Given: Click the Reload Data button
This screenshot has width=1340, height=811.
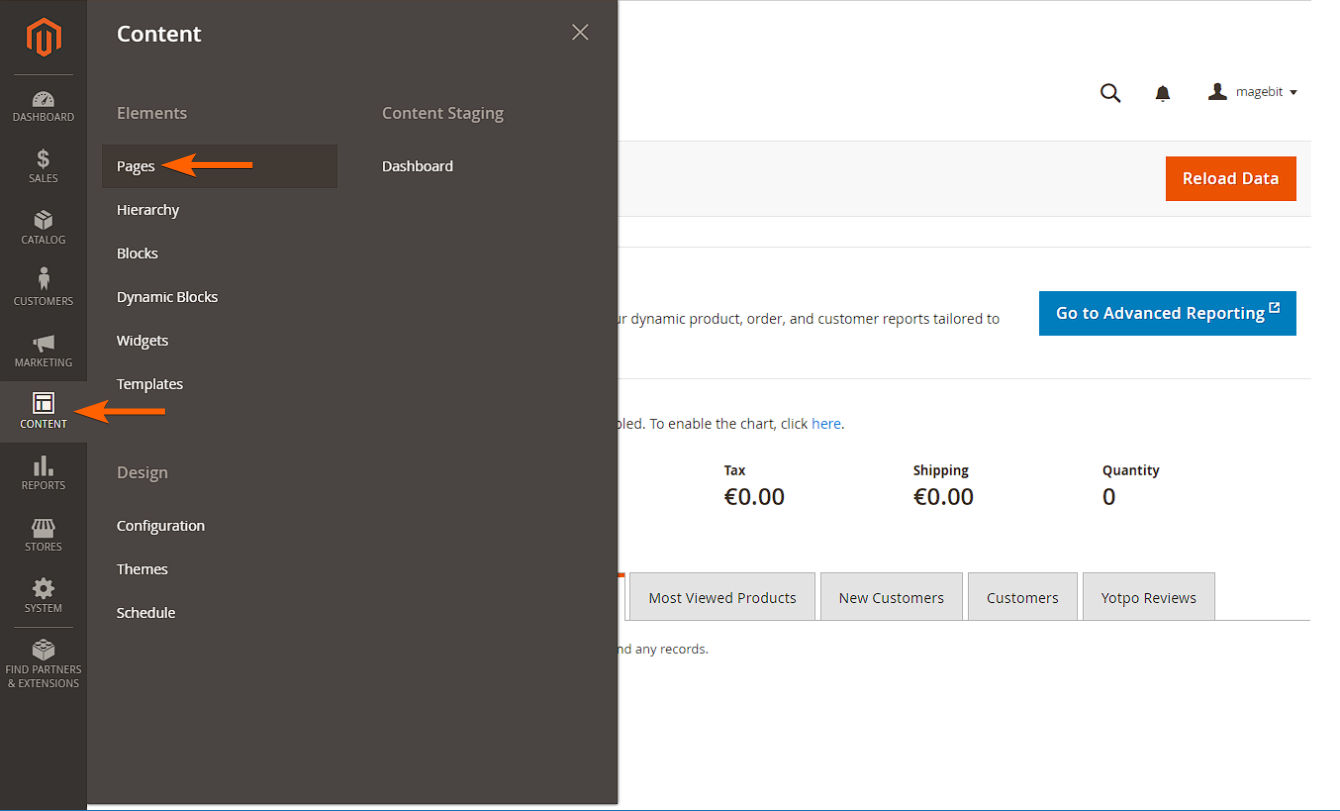Looking at the screenshot, I should (1231, 178).
